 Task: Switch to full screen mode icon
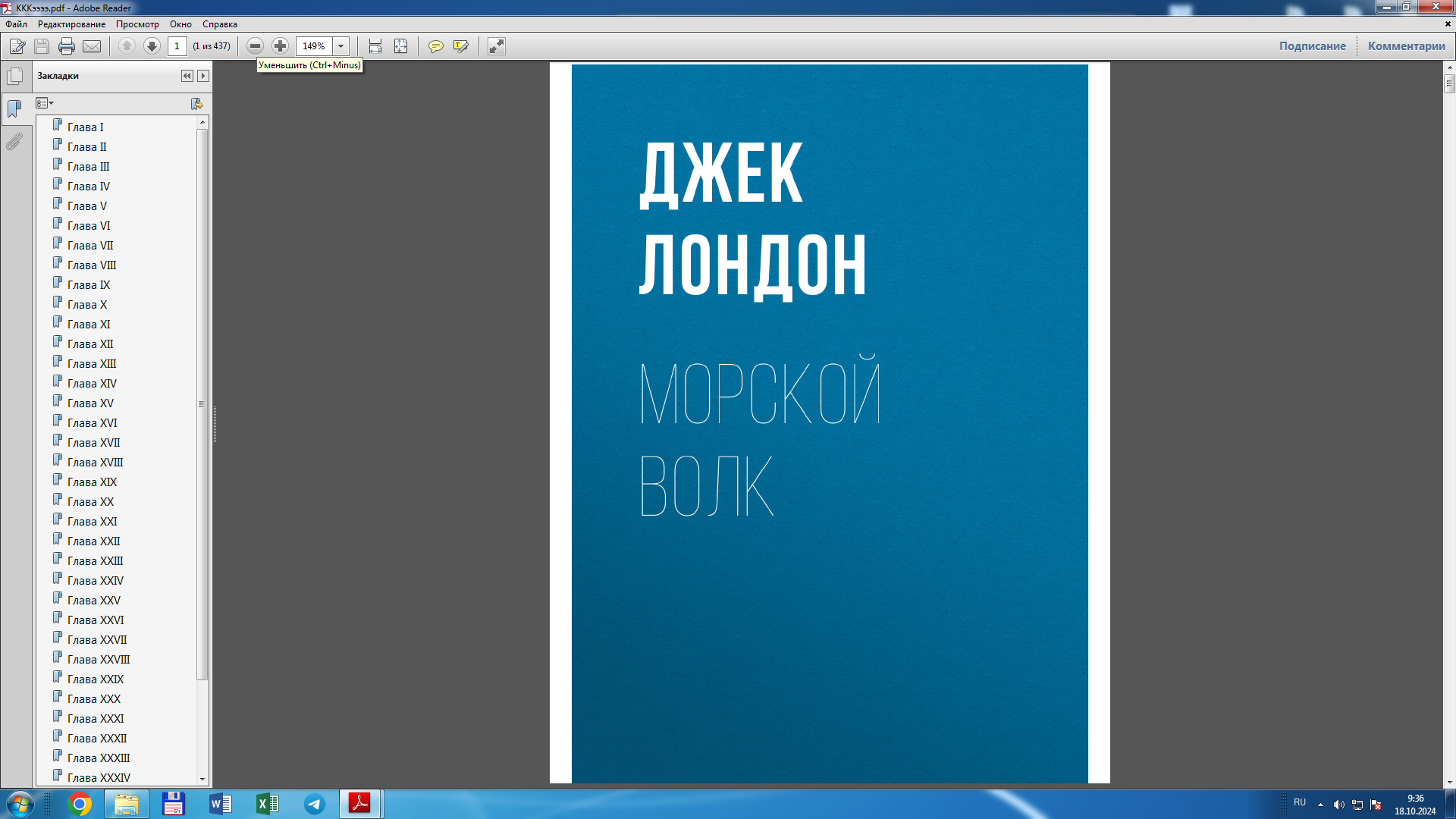pos(497,46)
